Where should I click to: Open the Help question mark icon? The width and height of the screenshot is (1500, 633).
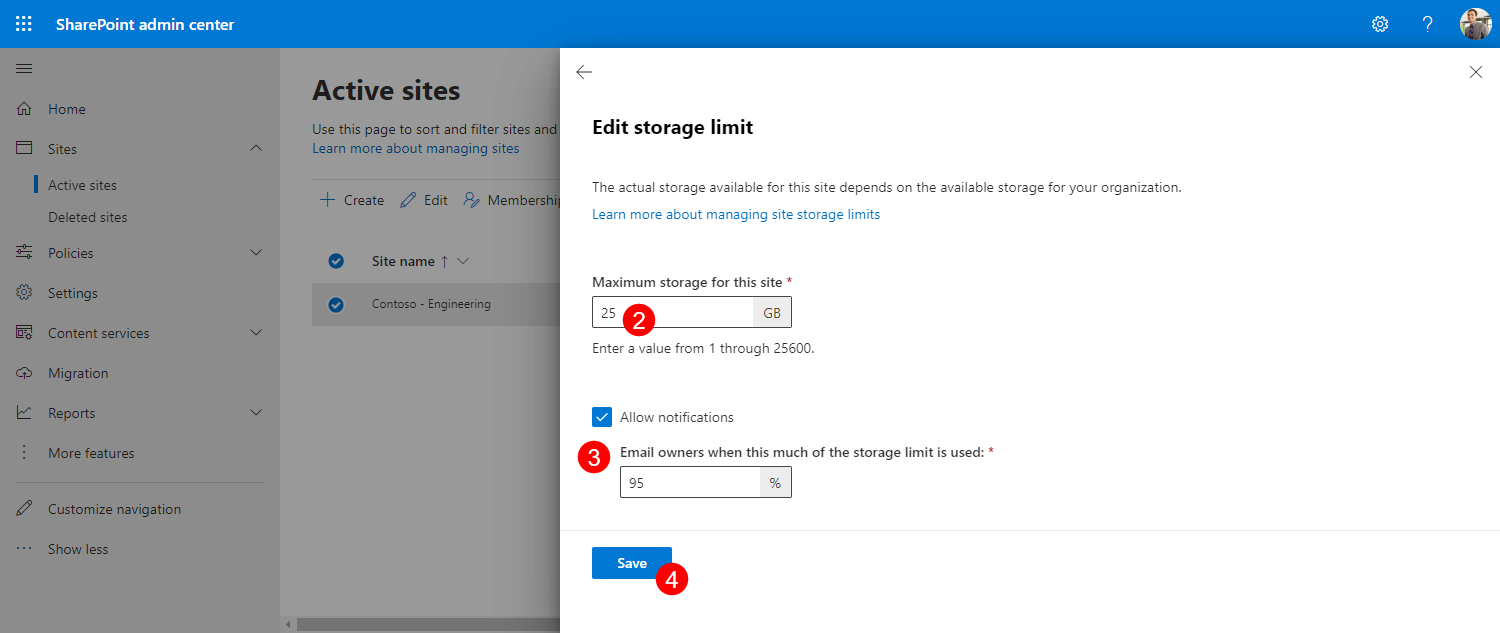(1427, 23)
